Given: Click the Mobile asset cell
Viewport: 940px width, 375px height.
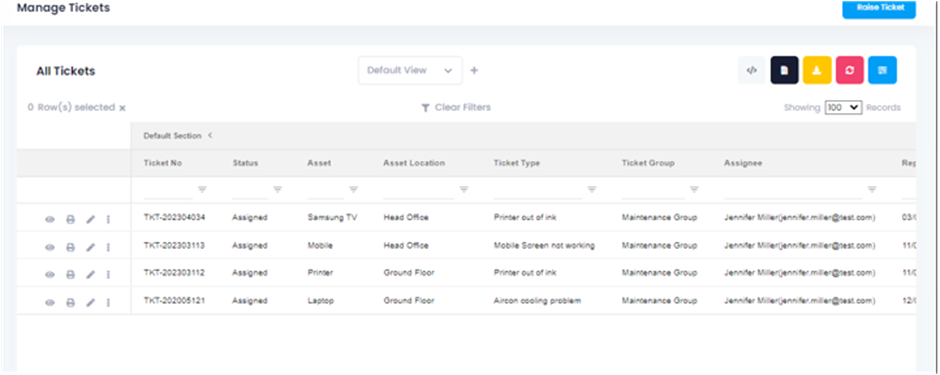Looking at the screenshot, I should (x=320, y=246).
